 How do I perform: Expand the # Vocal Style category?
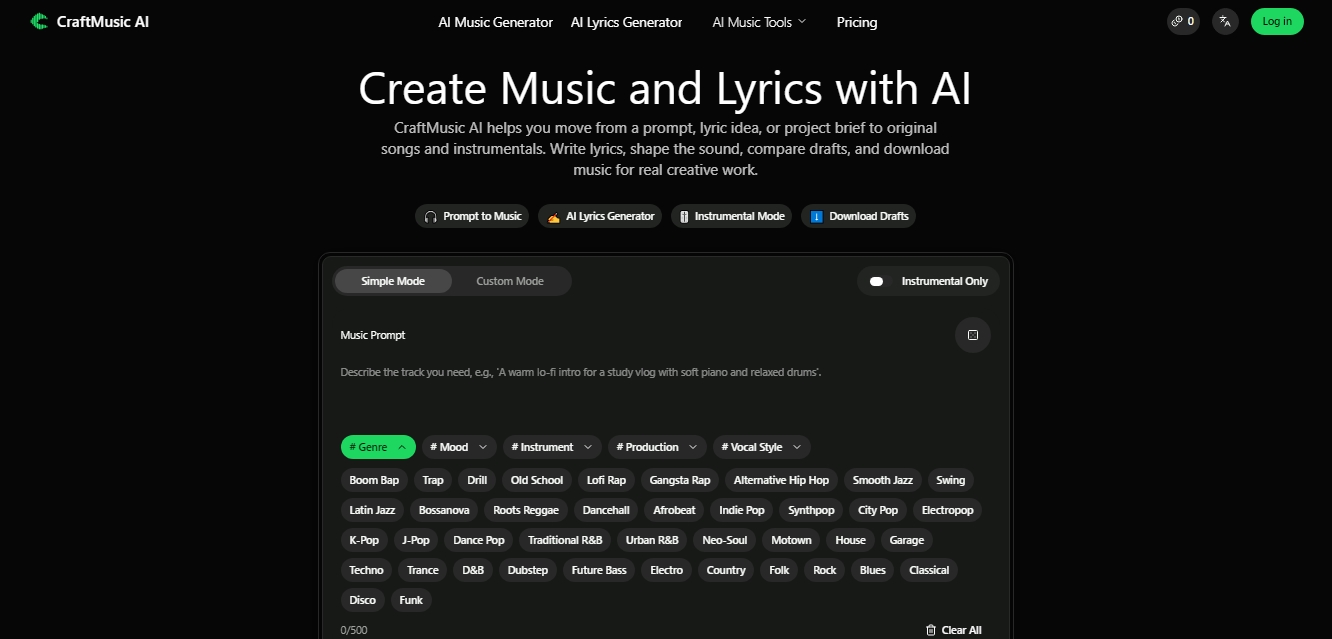[762, 447]
